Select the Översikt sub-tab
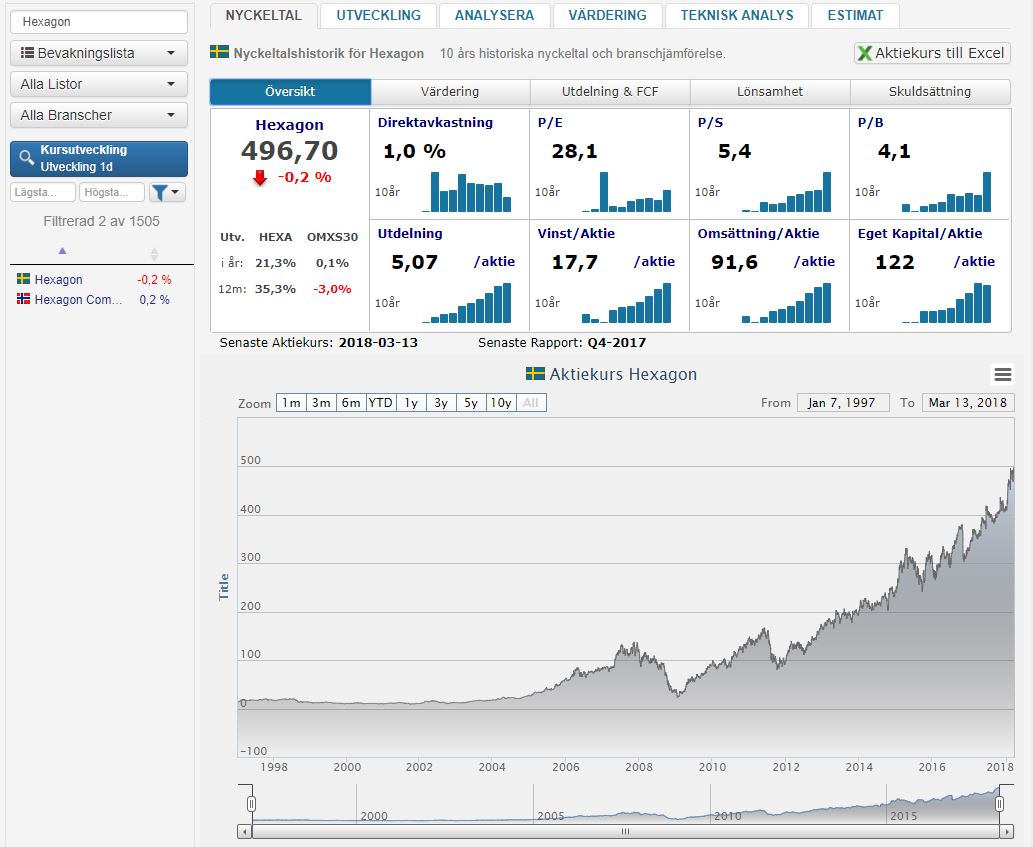This screenshot has height=847, width=1033. click(x=291, y=92)
